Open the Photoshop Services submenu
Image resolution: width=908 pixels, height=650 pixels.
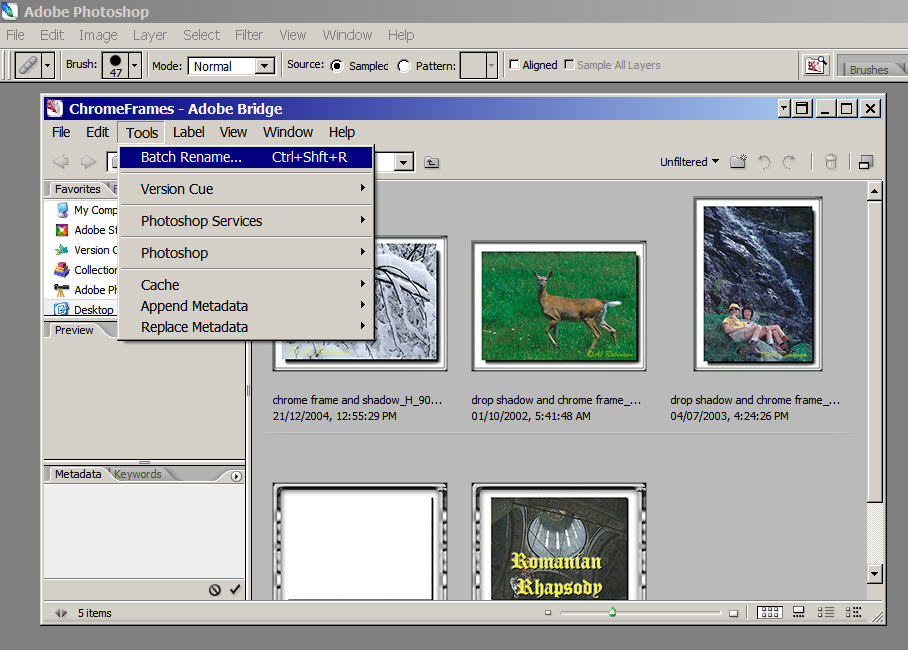click(x=201, y=221)
